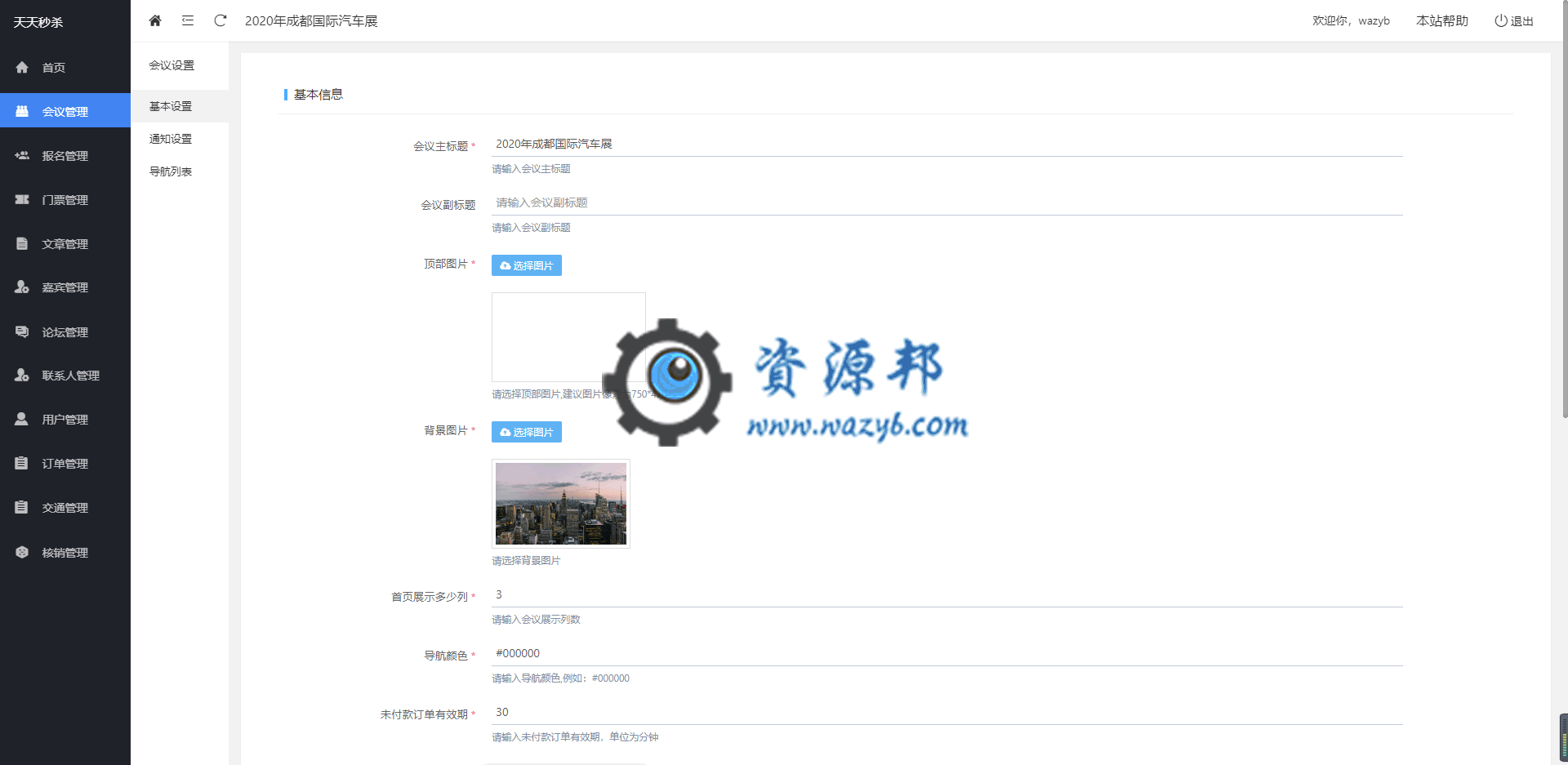Open 嘉宾管理 menu item
Viewport: 1568px width, 765px height.
(x=65, y=287)
